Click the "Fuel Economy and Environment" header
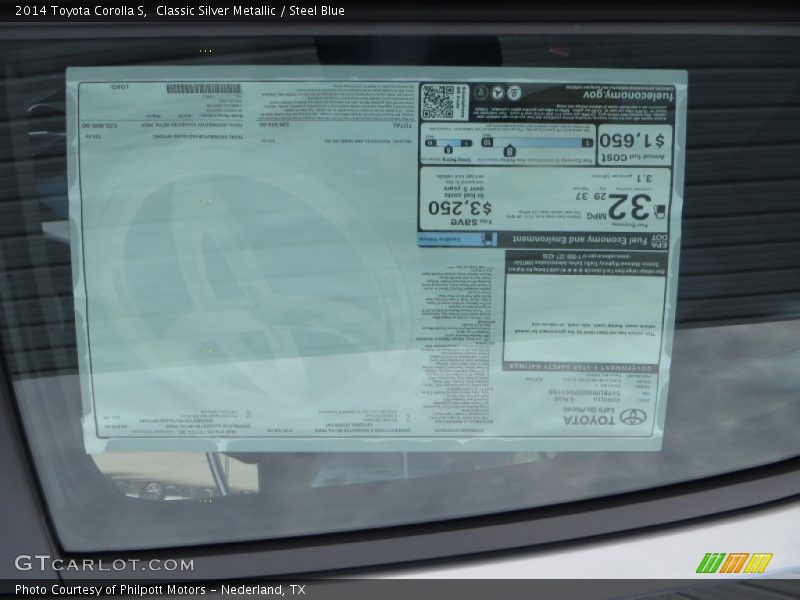The image size is (800, 600). tap(580, 239)
